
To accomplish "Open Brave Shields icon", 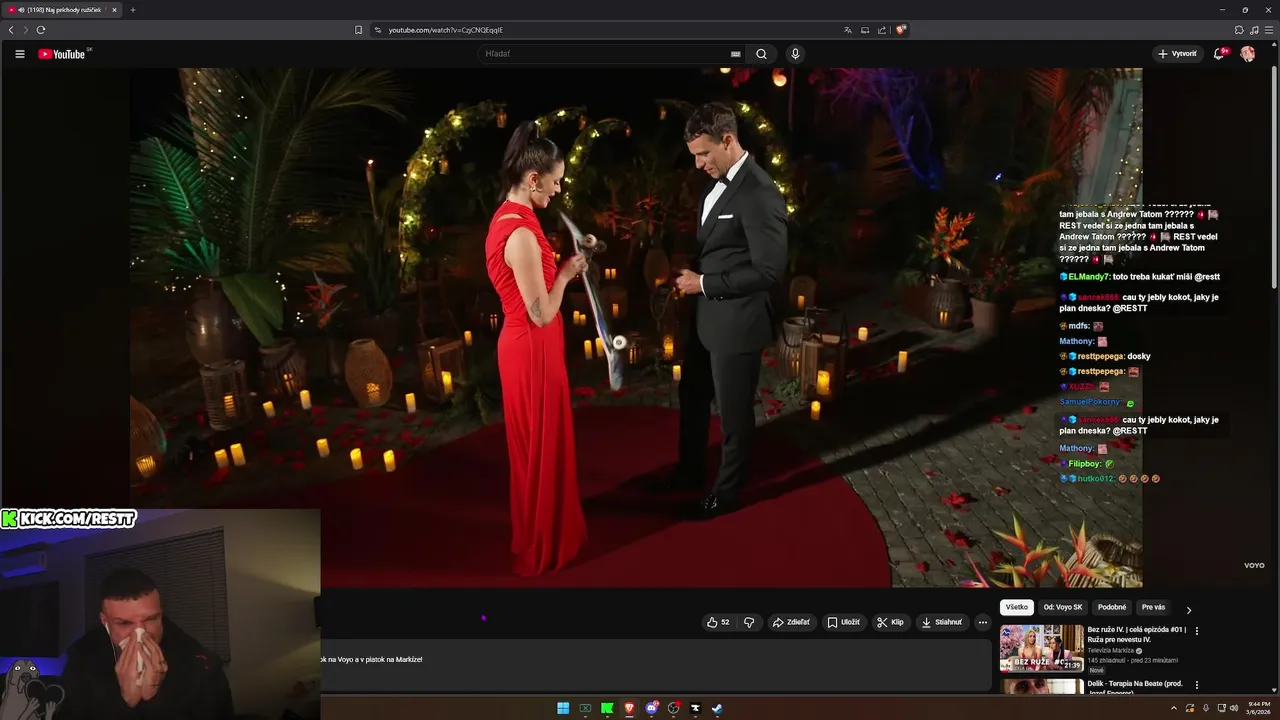I will point(901,30).
